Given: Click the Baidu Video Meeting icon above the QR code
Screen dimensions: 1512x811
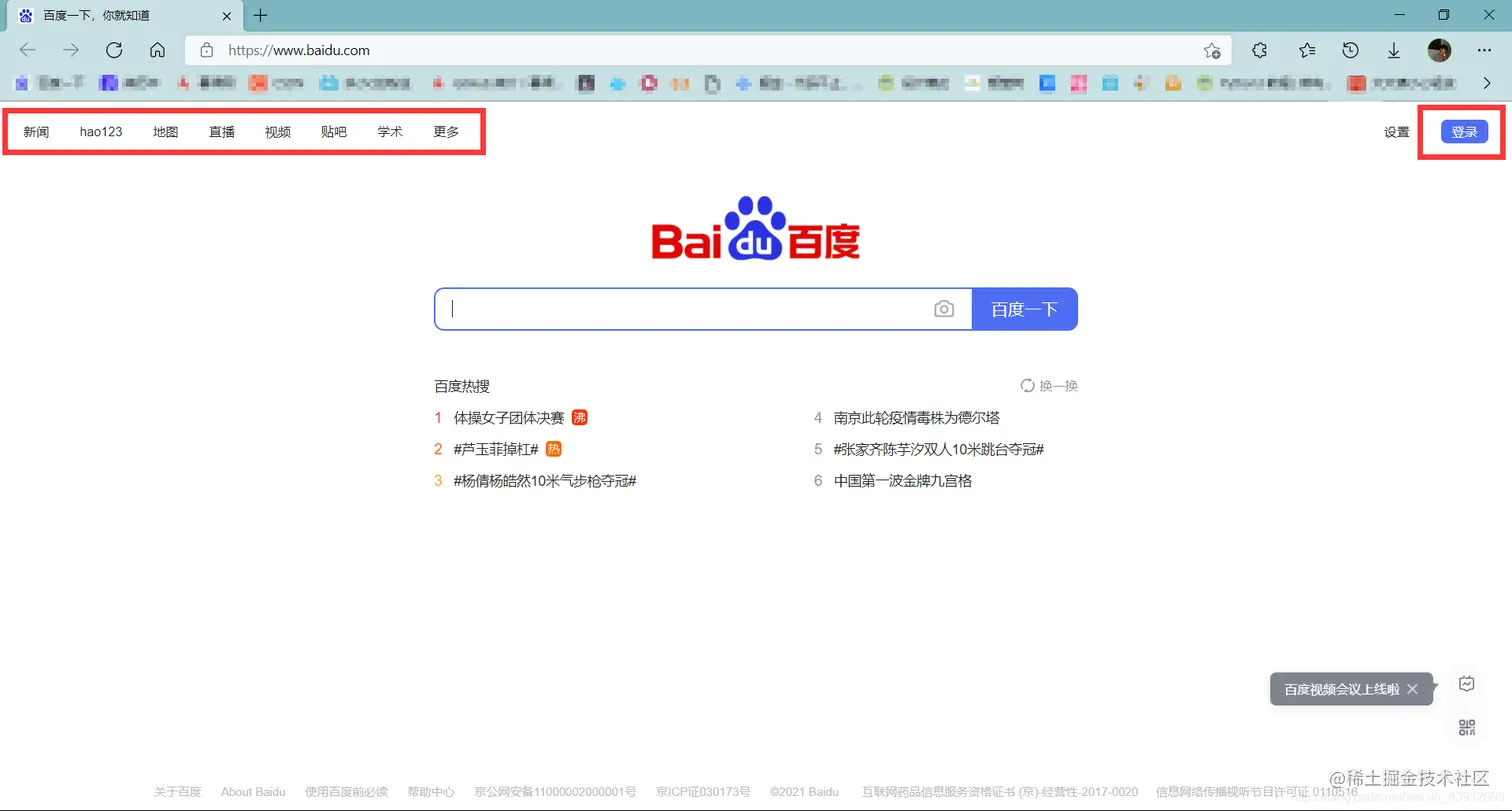Looking at the screenshot, I should (x=1466, y=683).
